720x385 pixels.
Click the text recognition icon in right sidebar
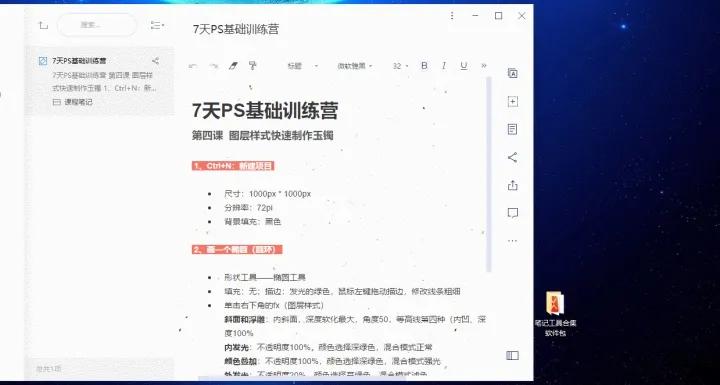[512, 73]
